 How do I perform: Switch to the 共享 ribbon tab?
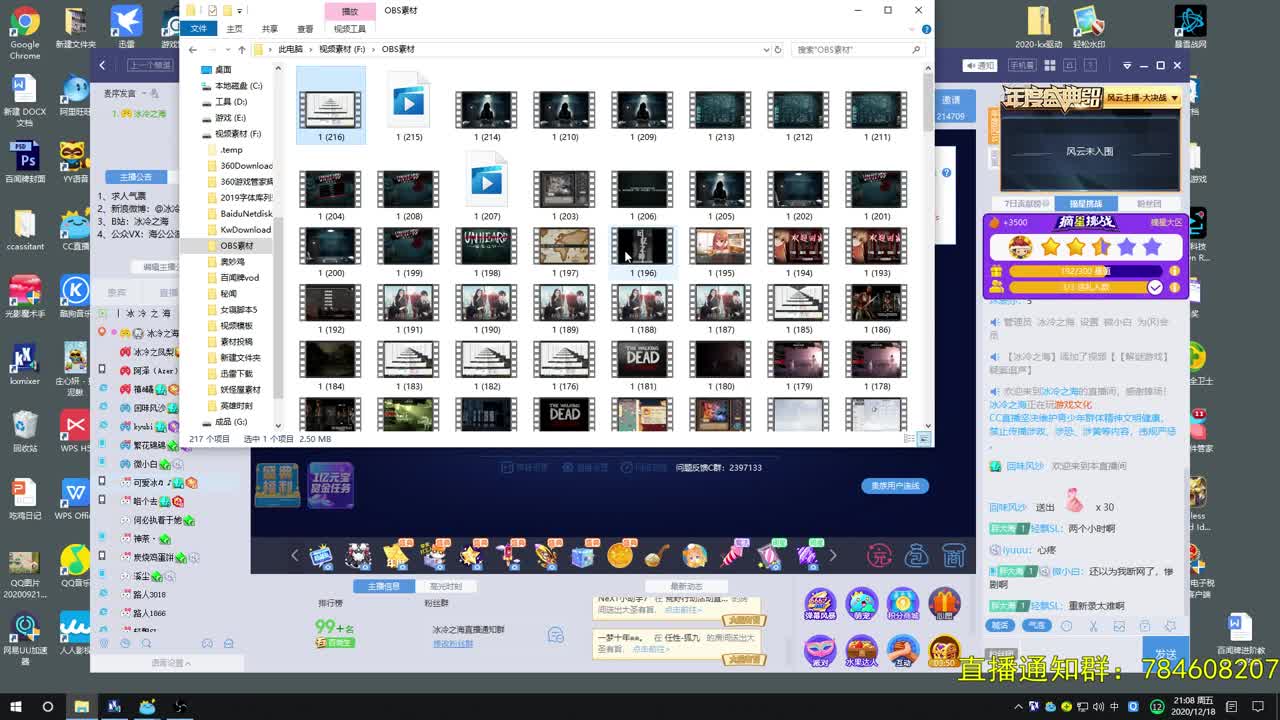point(270,29)
